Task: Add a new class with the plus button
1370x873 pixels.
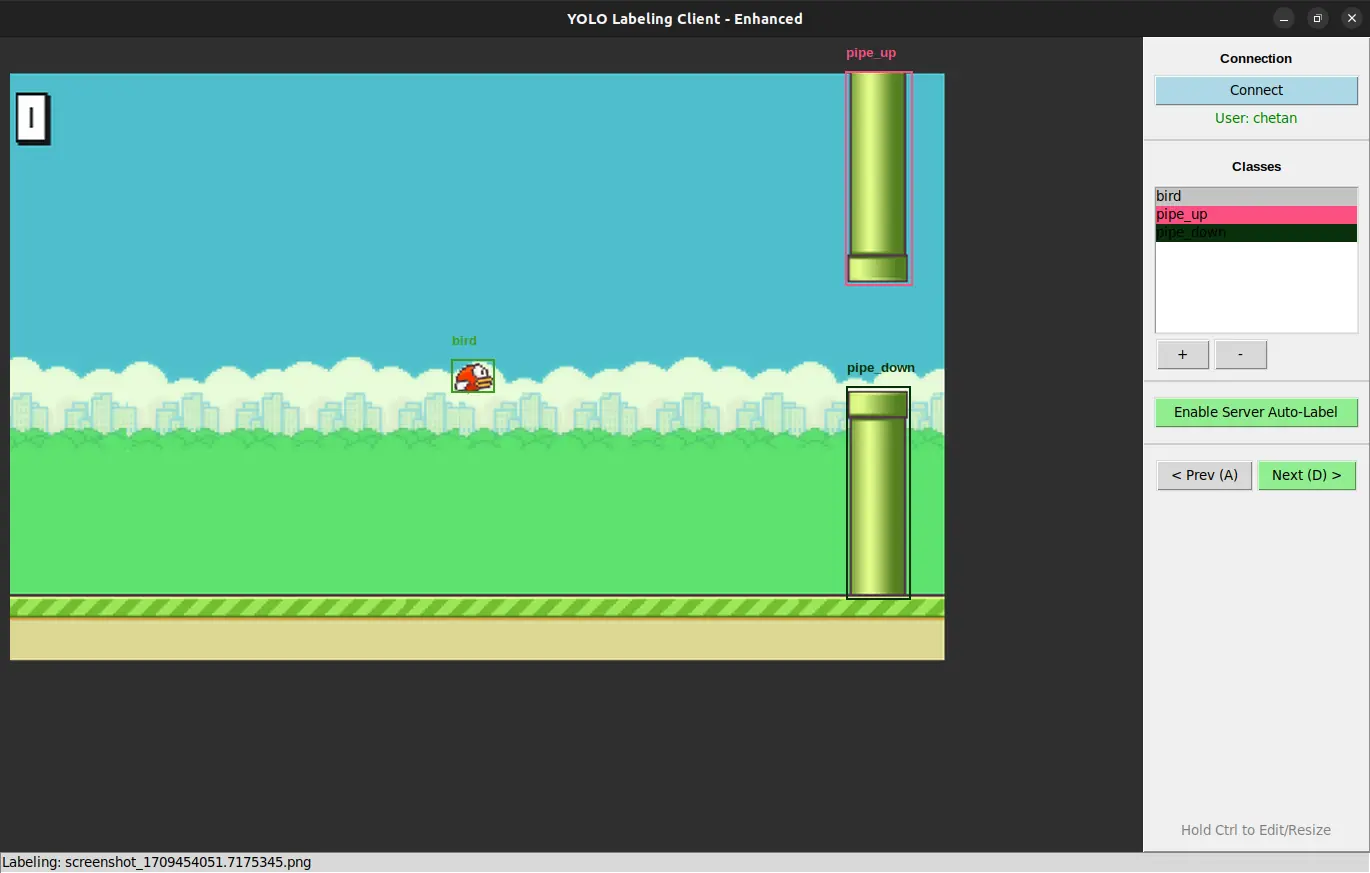Action: 1183,355
